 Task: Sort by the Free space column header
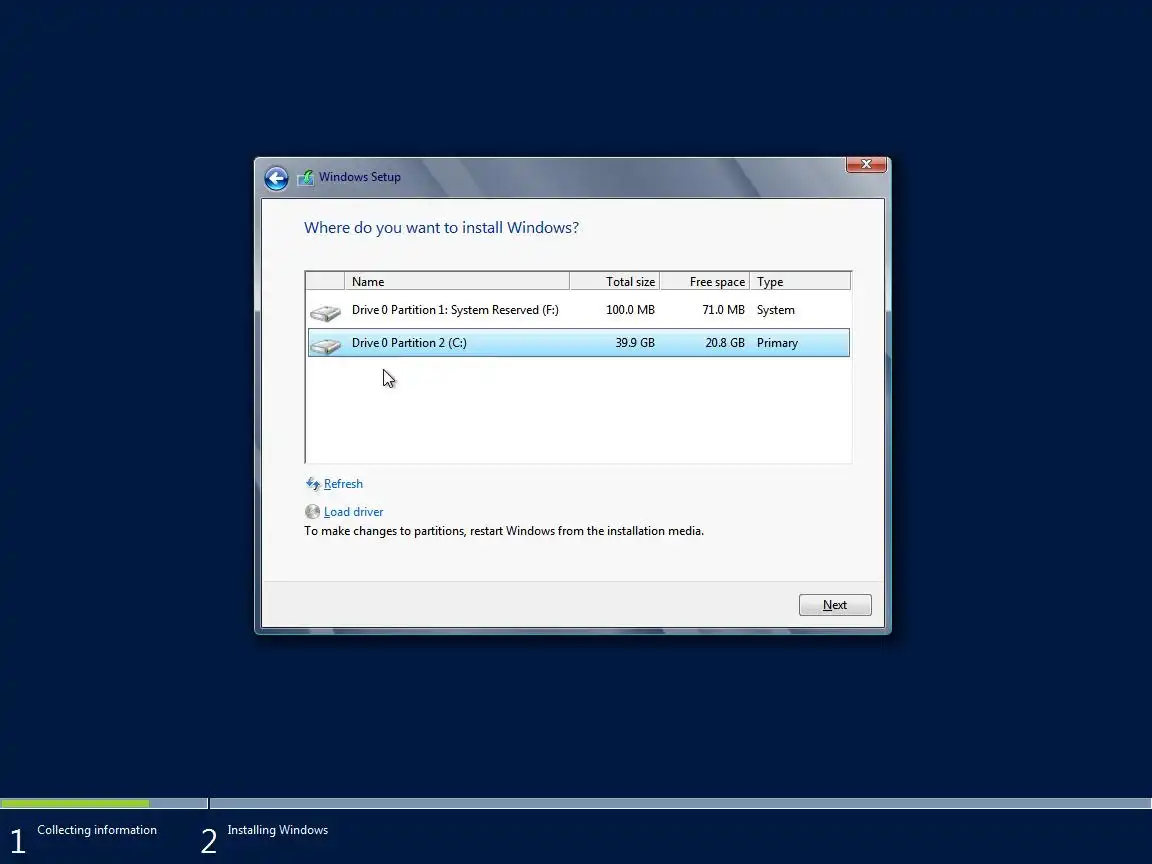[x=705, y=281]
